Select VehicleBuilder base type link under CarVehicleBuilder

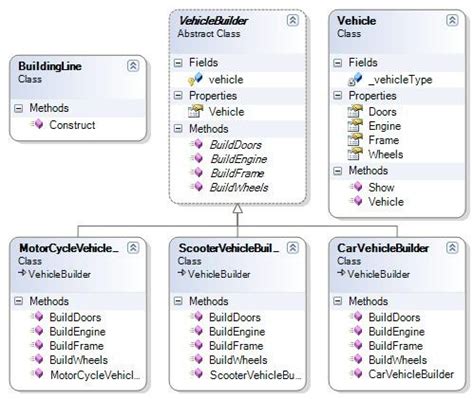tap(378, 274)
